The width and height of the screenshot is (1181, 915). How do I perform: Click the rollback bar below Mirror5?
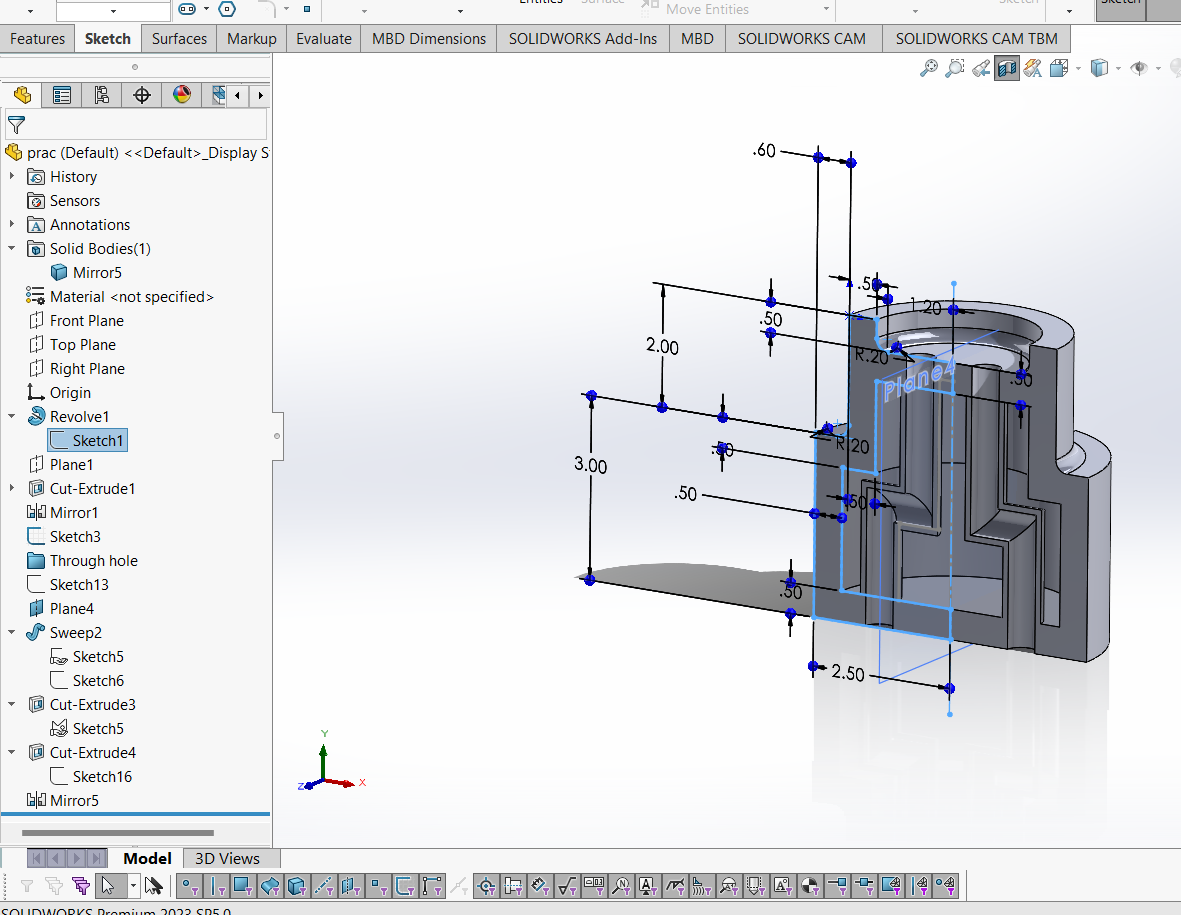click(x=136, y=814)
